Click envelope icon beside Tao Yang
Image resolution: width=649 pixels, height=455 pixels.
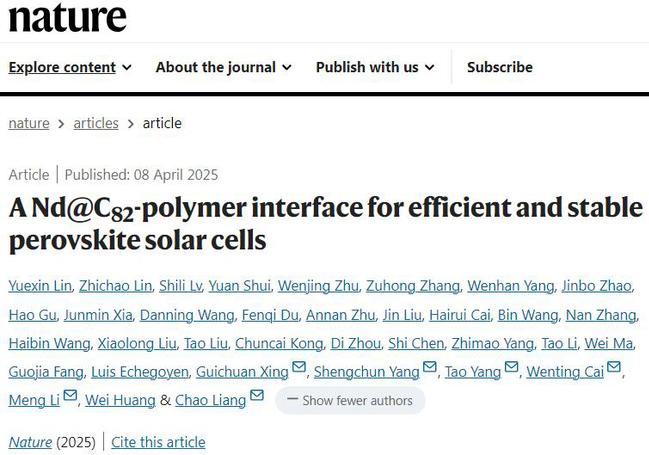(512, 370)
